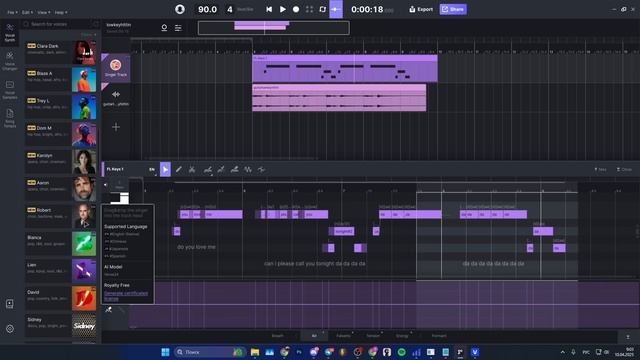
Task: Open the Vocal Samples sidebar panel
Action: [10, 89]
